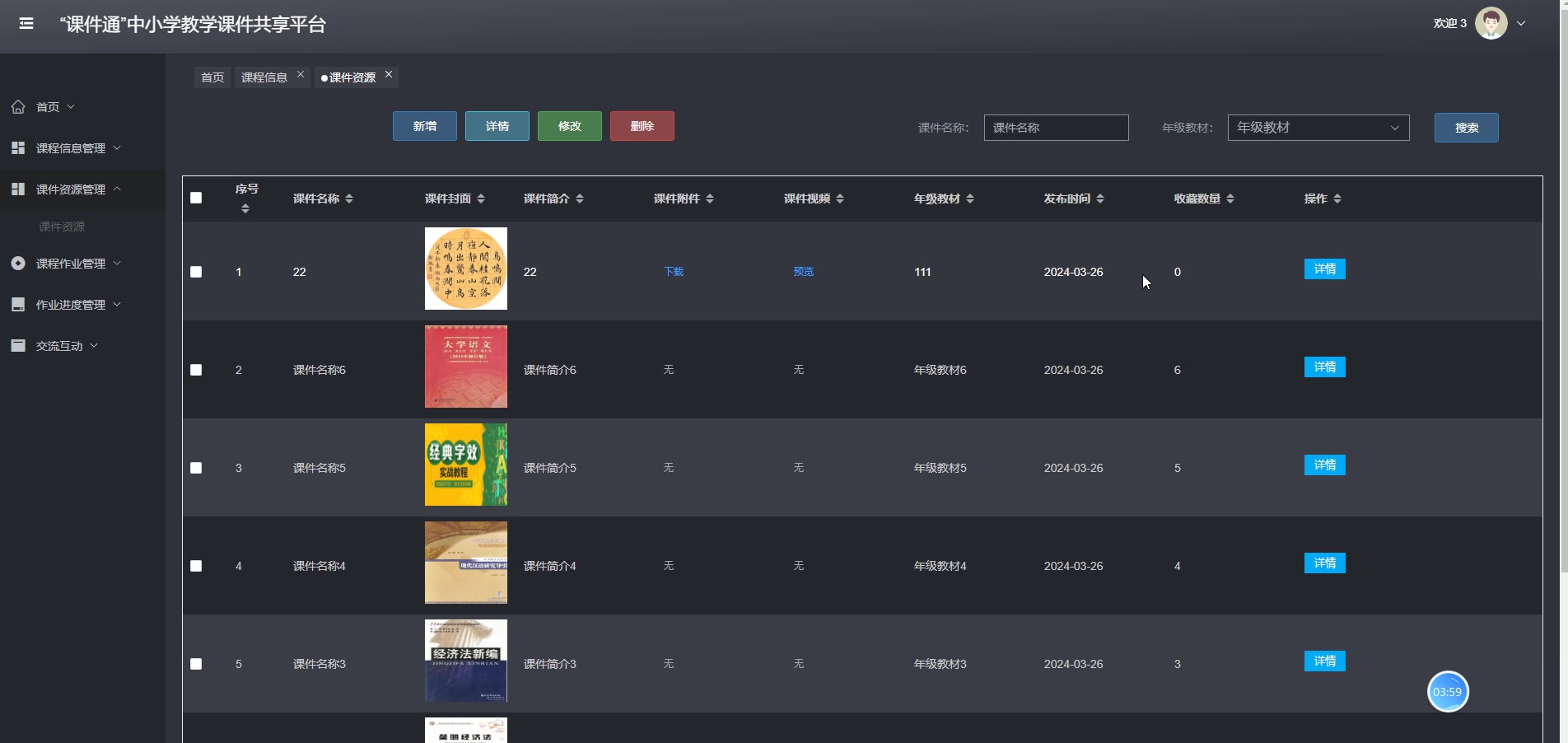Click the 新增 button
The height and width of the screenshot is (743, 1568).
tap(425, 126)
